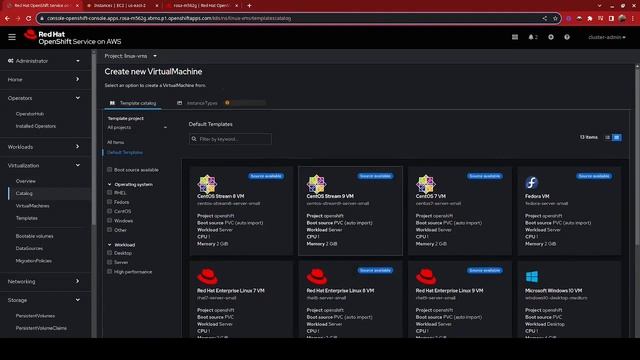Check the Server workload filter
Screen dimensions: 640x360
coord(109,262)
